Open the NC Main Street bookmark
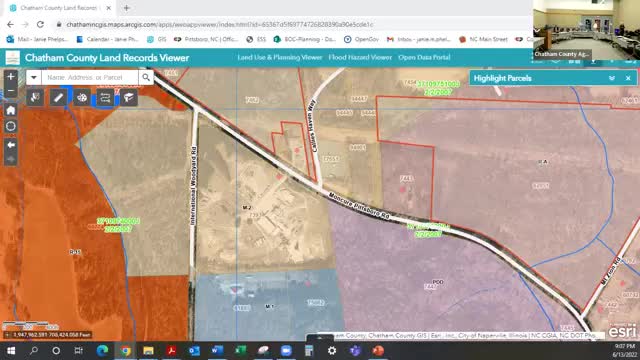 (x=484, y=39)
